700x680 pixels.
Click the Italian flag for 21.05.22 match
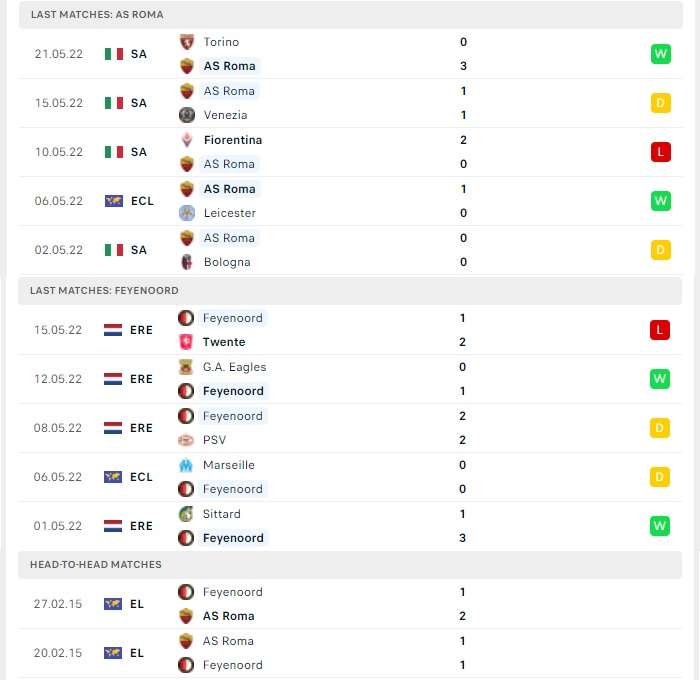pos(114,54)
